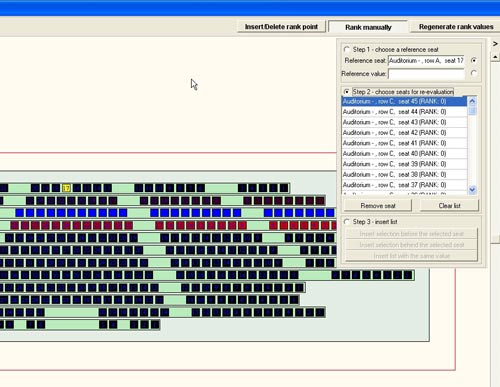Click the yellow highlighted seat 17

click(x=66, y=188)
